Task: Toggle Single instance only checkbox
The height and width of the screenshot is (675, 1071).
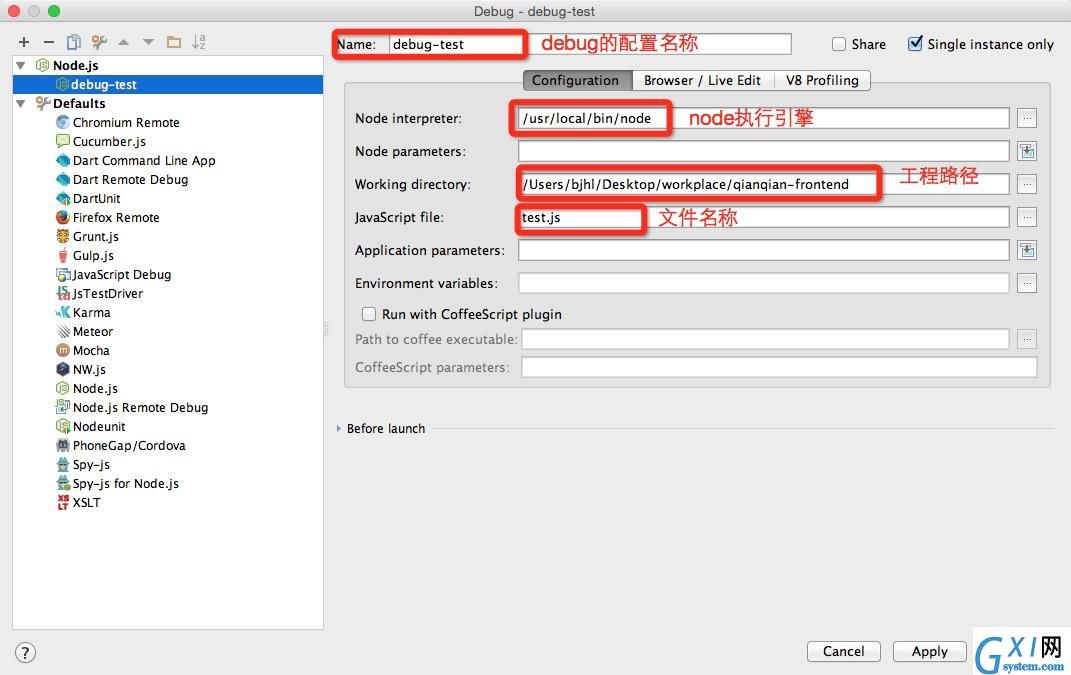Action: (915, 44)
